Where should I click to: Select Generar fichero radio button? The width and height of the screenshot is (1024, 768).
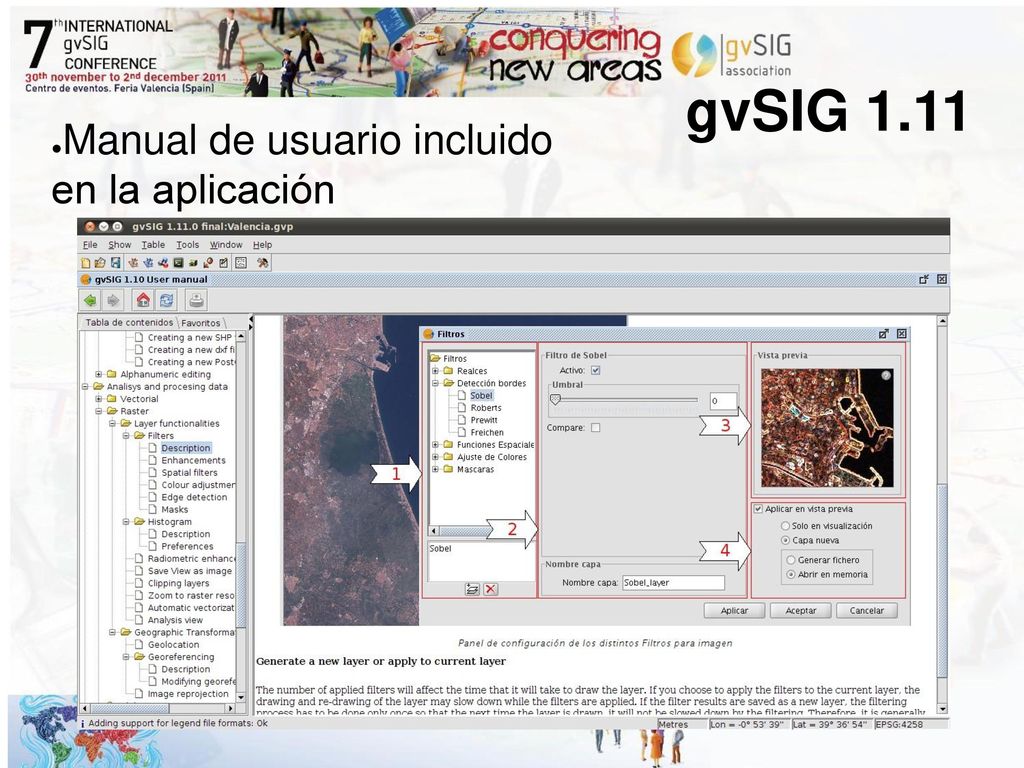pyautogui.click(x=791, y=560)
